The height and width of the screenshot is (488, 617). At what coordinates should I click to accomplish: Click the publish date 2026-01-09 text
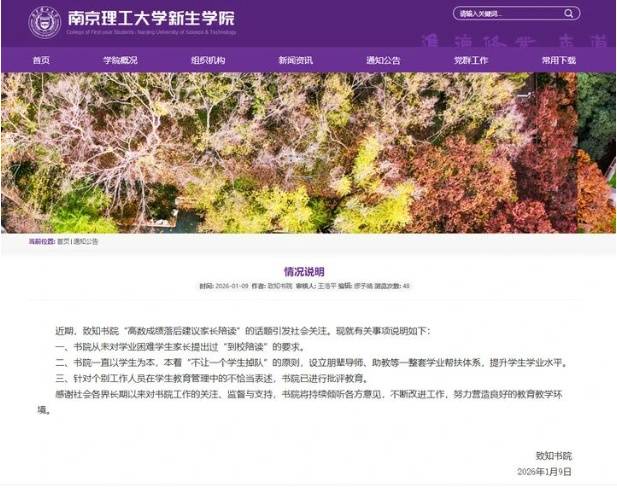[232, 286]
